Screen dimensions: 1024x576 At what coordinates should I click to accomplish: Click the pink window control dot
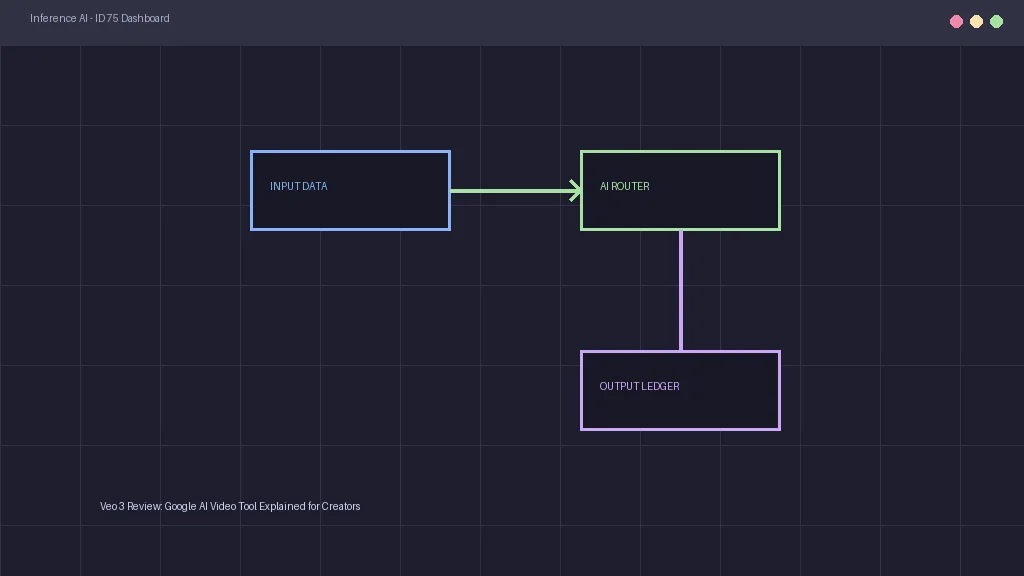click(956, 22)
